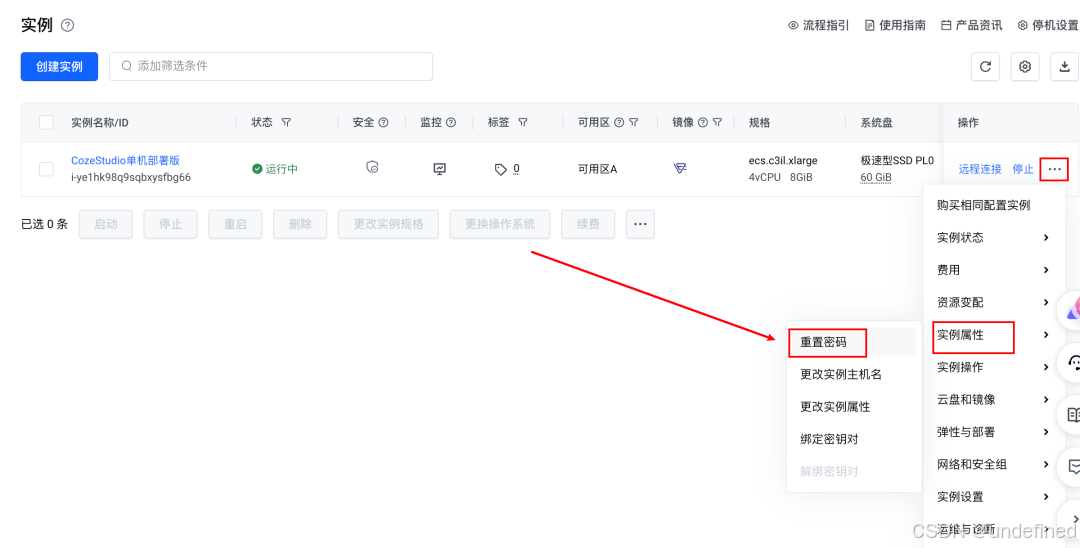Image resolution: width=1080 pixels, height=548 pixels.
Task: Open the 产品资讯 news link
Action: point(972,25)
